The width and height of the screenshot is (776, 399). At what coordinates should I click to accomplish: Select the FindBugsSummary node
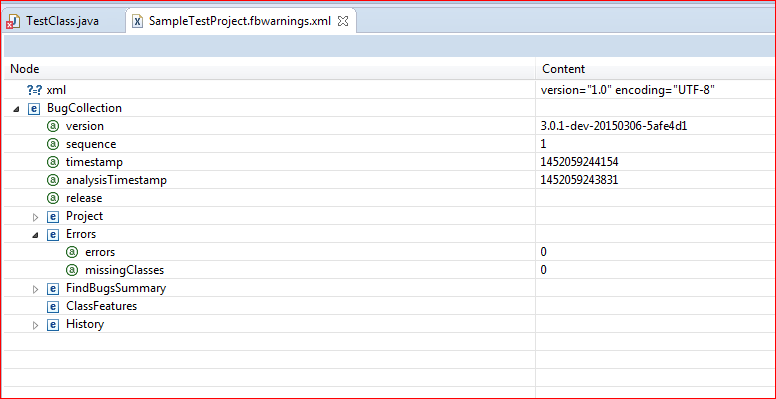point(116,288)
